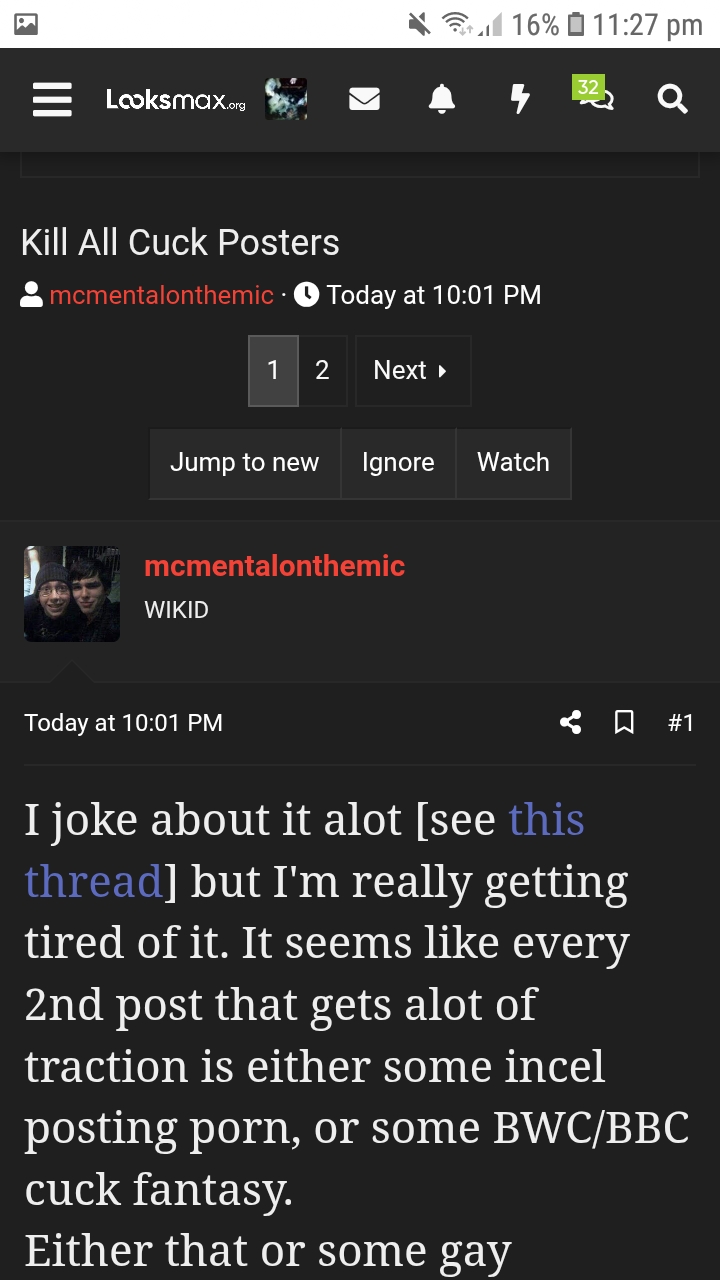Open the hamburger navigation menu
This screenshot has height=1280, width=720.
(52, 100)
